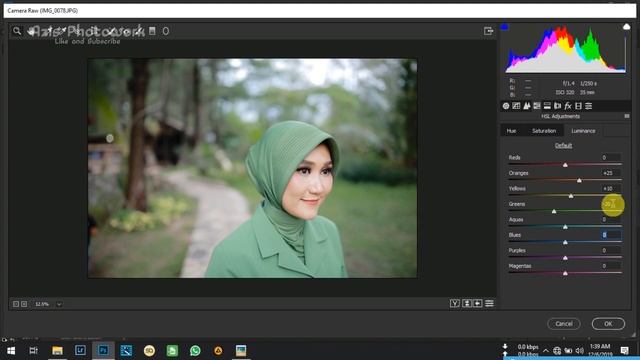Image resolution: width=640 pixels, height=360 pixels.
Task: Open Lightroom from the taskbar
Action: click(x=80, y=351)
